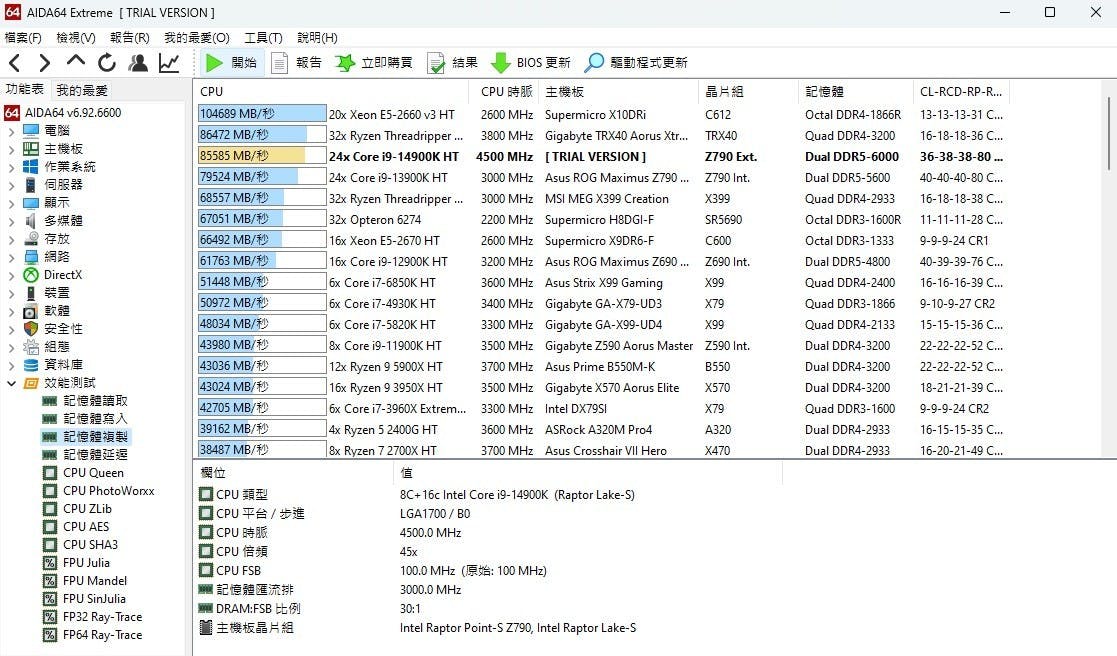This screenshot has width=1117, height=656.
Task: Click 驅動程式更新 driver update button
Action: click(x=635, y=63)
